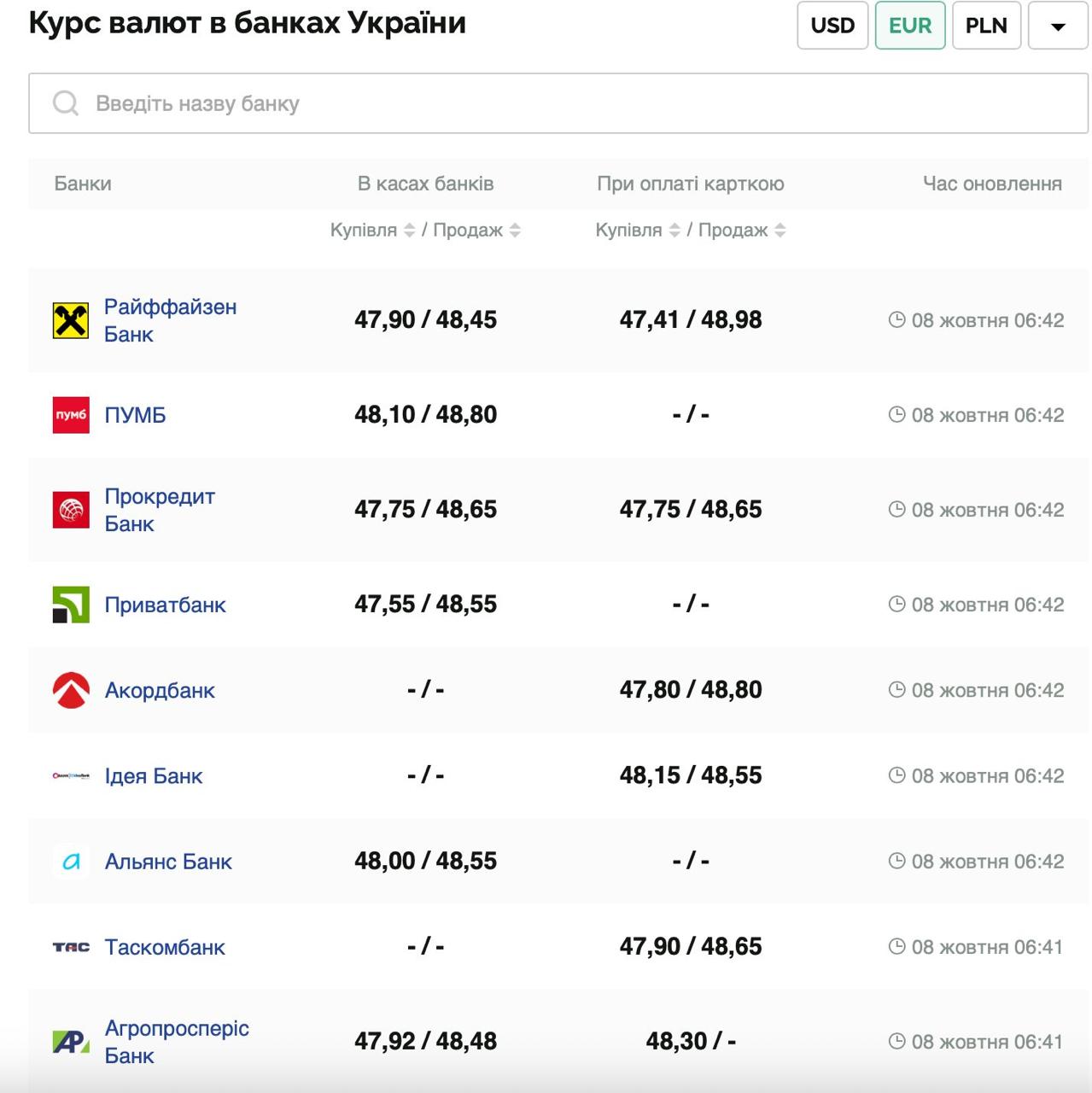
Task: Select the Прокредит Банк logo
Action: coord(71,509)
